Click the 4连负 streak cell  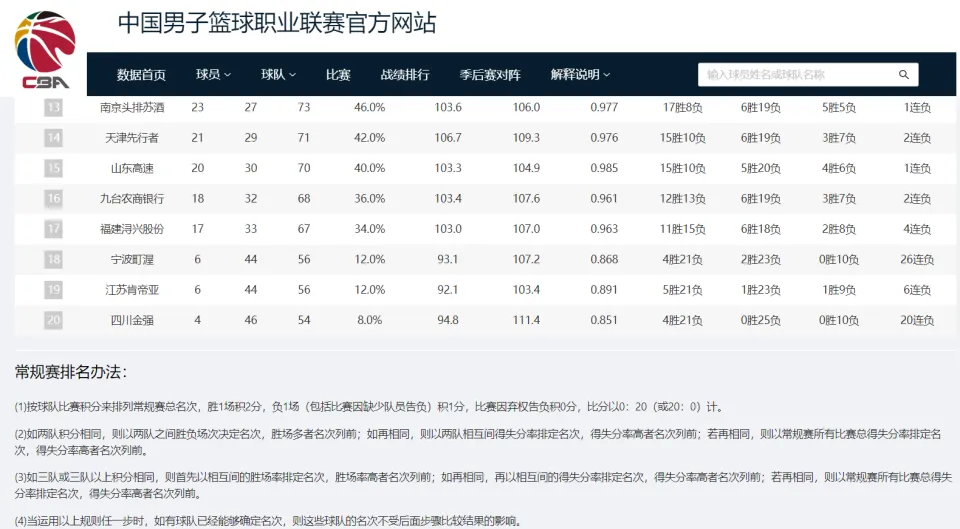tap(917, 229)
